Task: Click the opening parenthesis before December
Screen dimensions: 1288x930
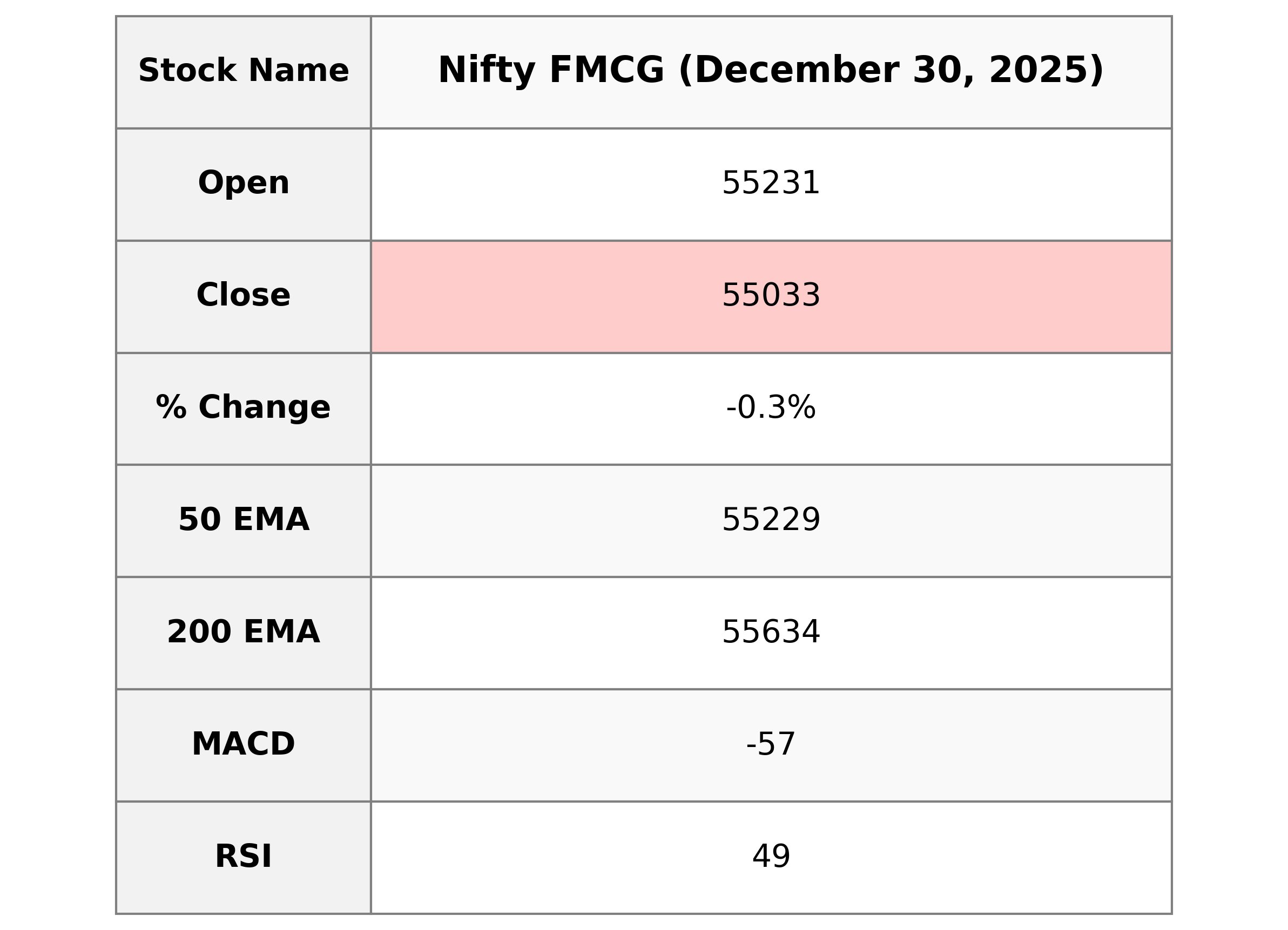Action: point(685,71)
